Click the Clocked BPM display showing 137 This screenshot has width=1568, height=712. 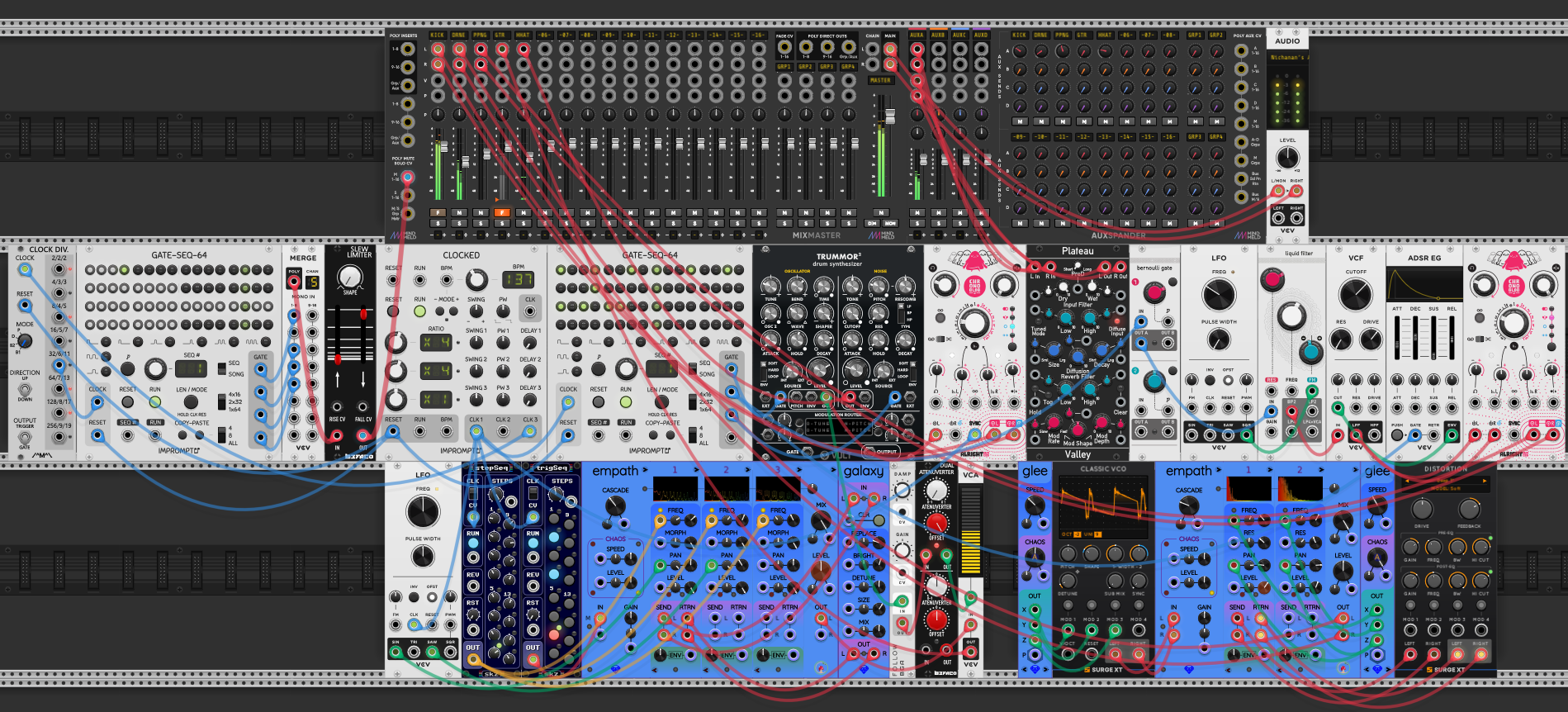[x=519, y=280]
